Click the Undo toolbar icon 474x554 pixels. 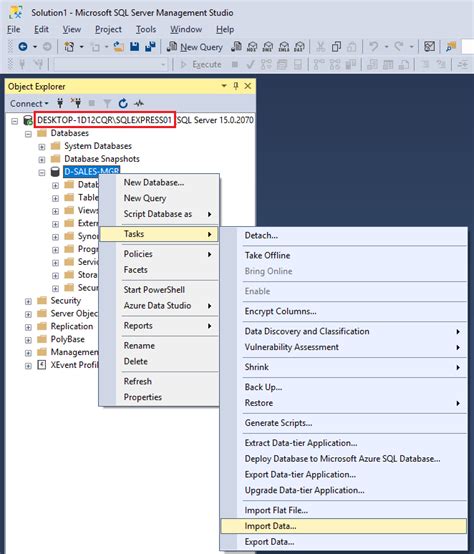[x=373, y=46]
